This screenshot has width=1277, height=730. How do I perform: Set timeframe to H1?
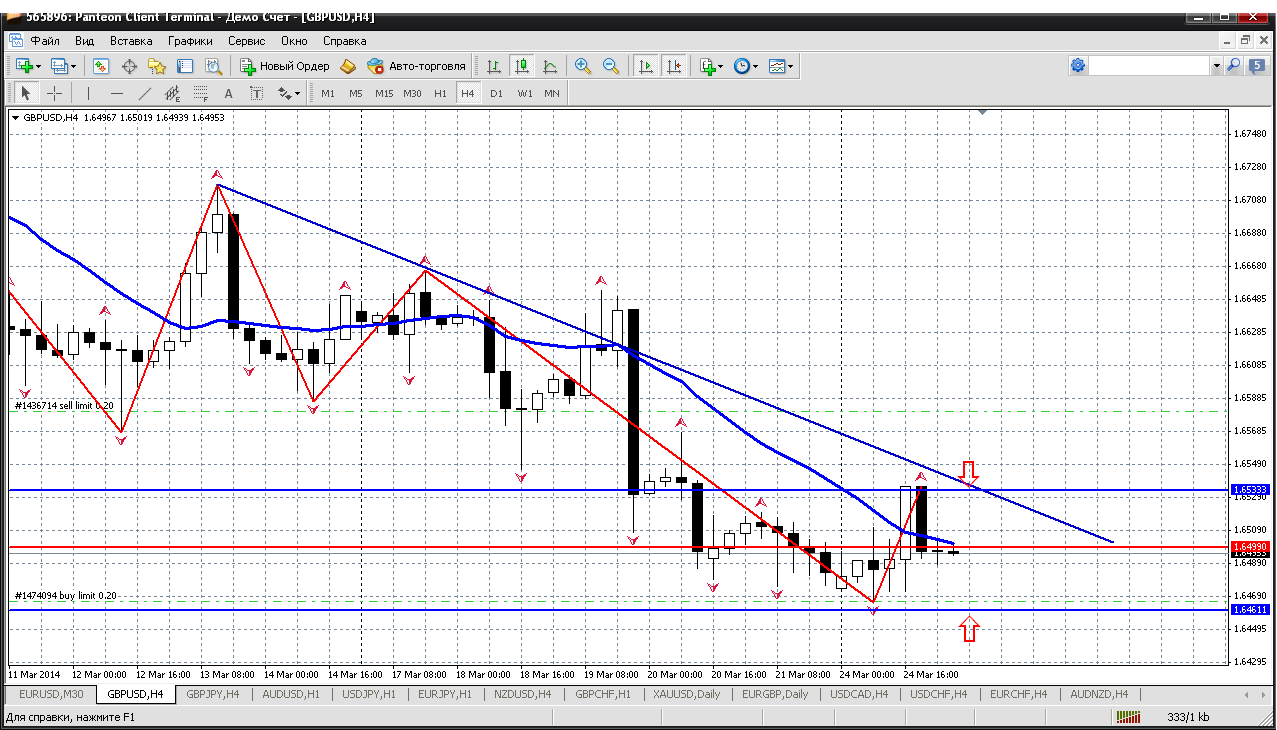click(440, 93)
